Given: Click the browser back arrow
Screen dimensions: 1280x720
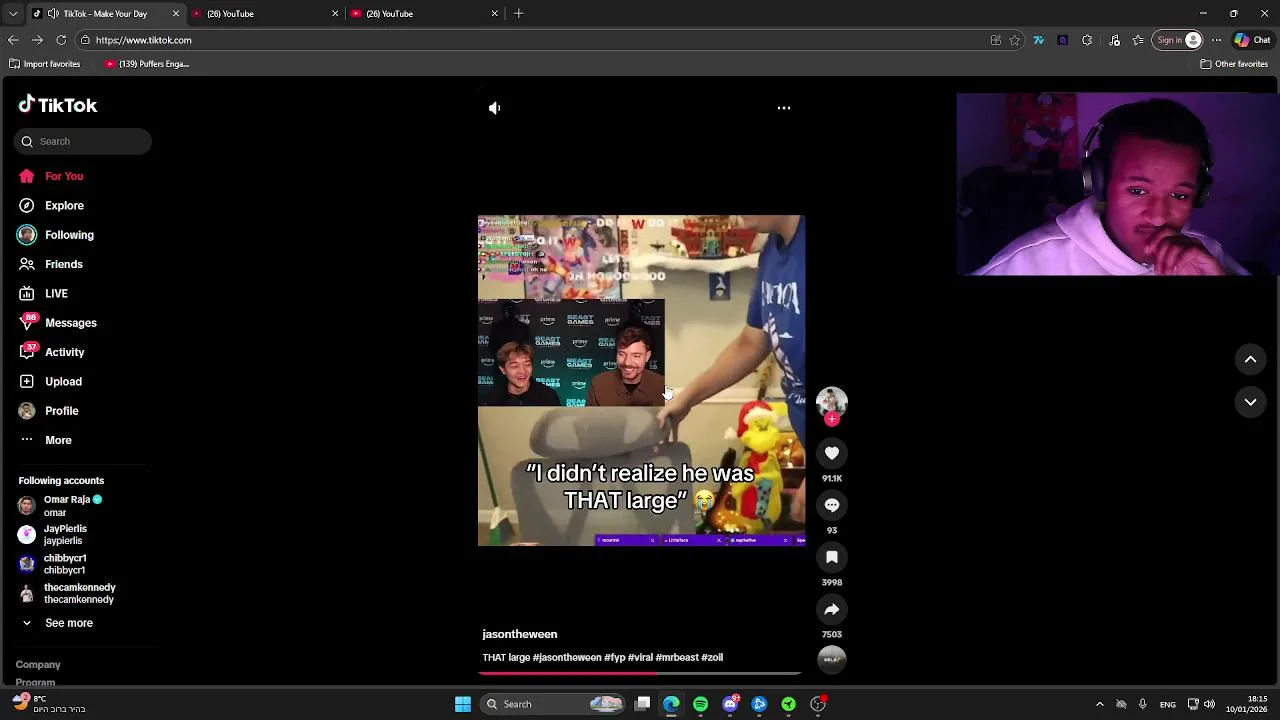Looking at the screenshot, I should click(x=13, y=40).
